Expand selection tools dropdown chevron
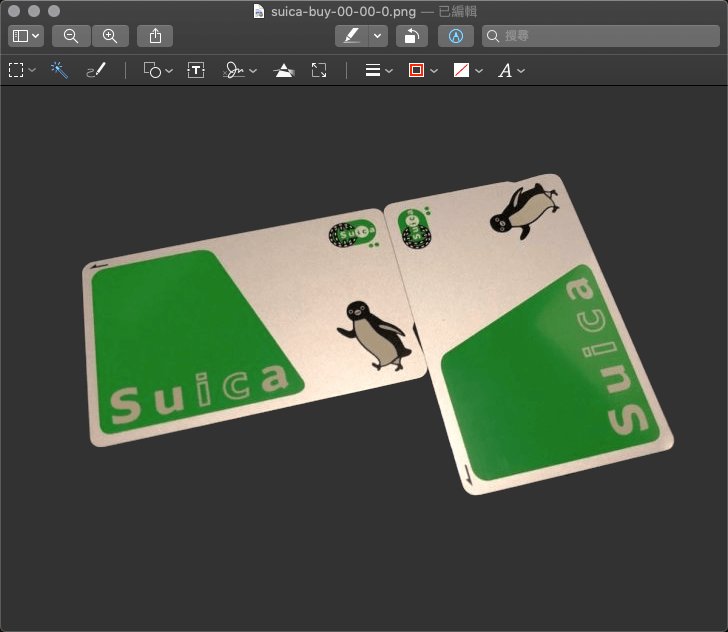728x632 pixels. point(32,71)
